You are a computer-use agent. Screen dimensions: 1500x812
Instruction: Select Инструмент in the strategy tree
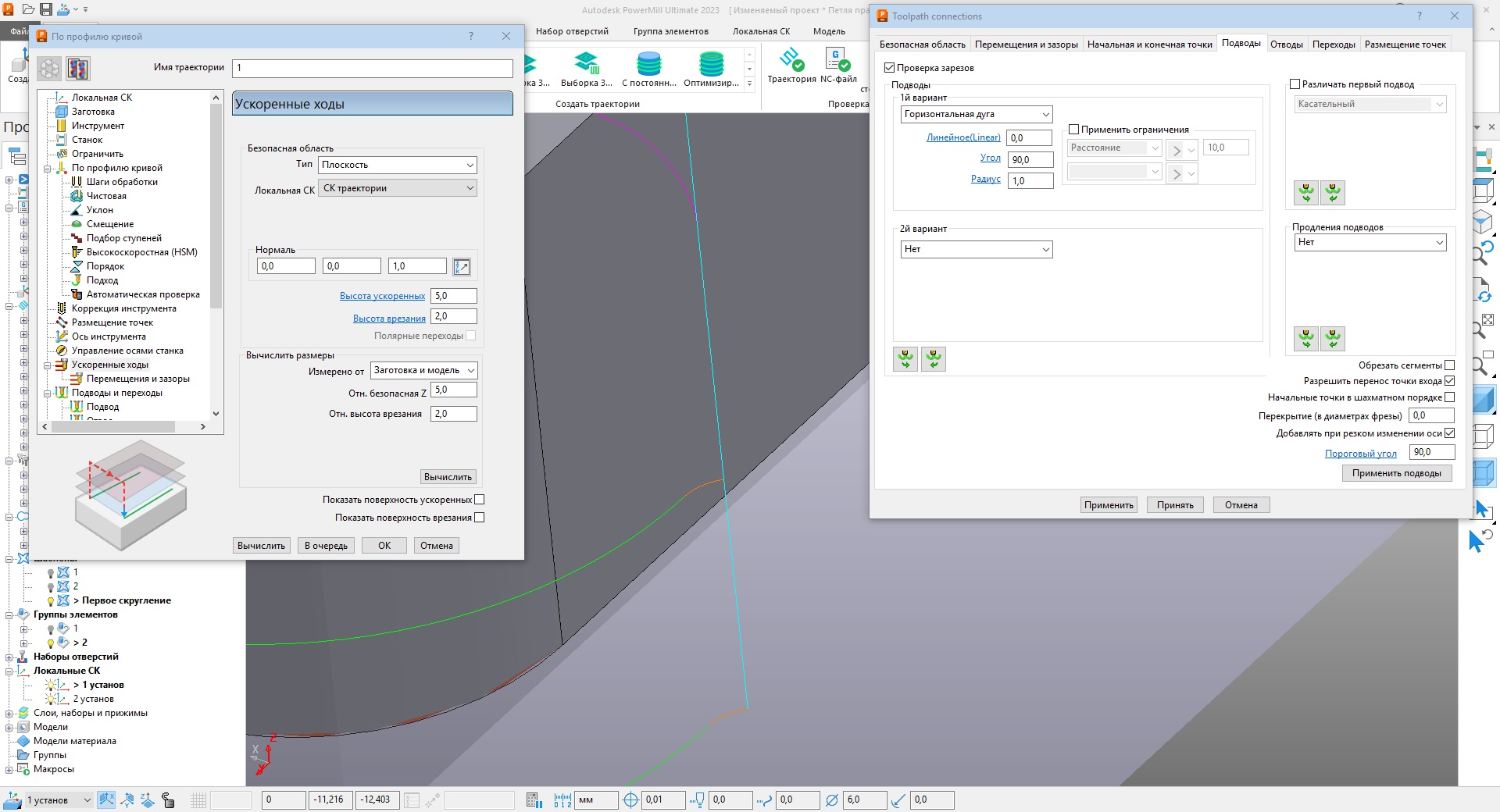click(98, 126)
